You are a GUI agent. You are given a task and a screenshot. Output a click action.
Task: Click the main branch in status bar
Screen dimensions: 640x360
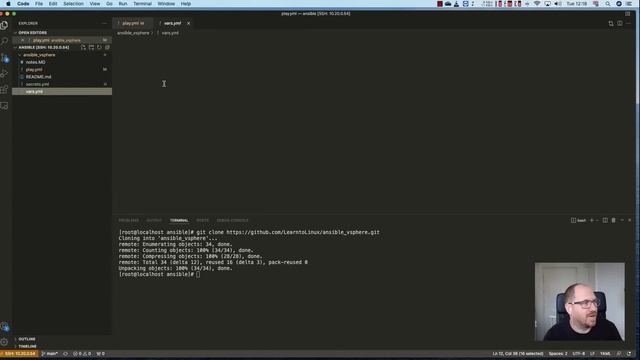click(x=50, y=354)
